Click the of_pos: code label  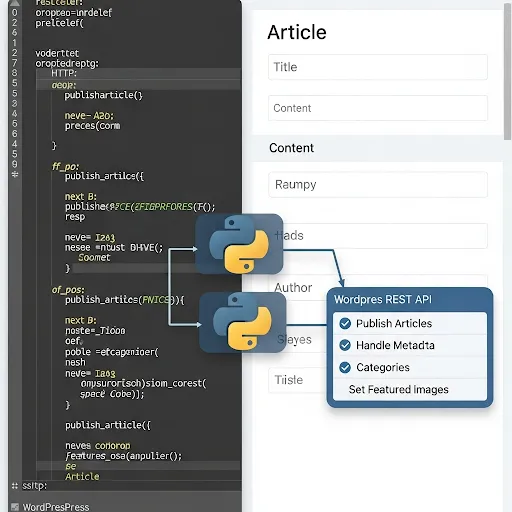68,290
